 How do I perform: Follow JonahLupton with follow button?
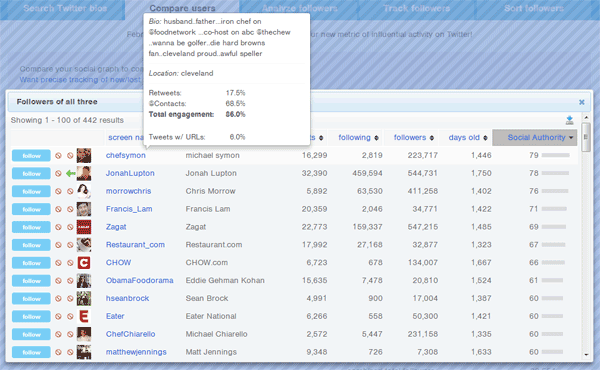point(31,174)
